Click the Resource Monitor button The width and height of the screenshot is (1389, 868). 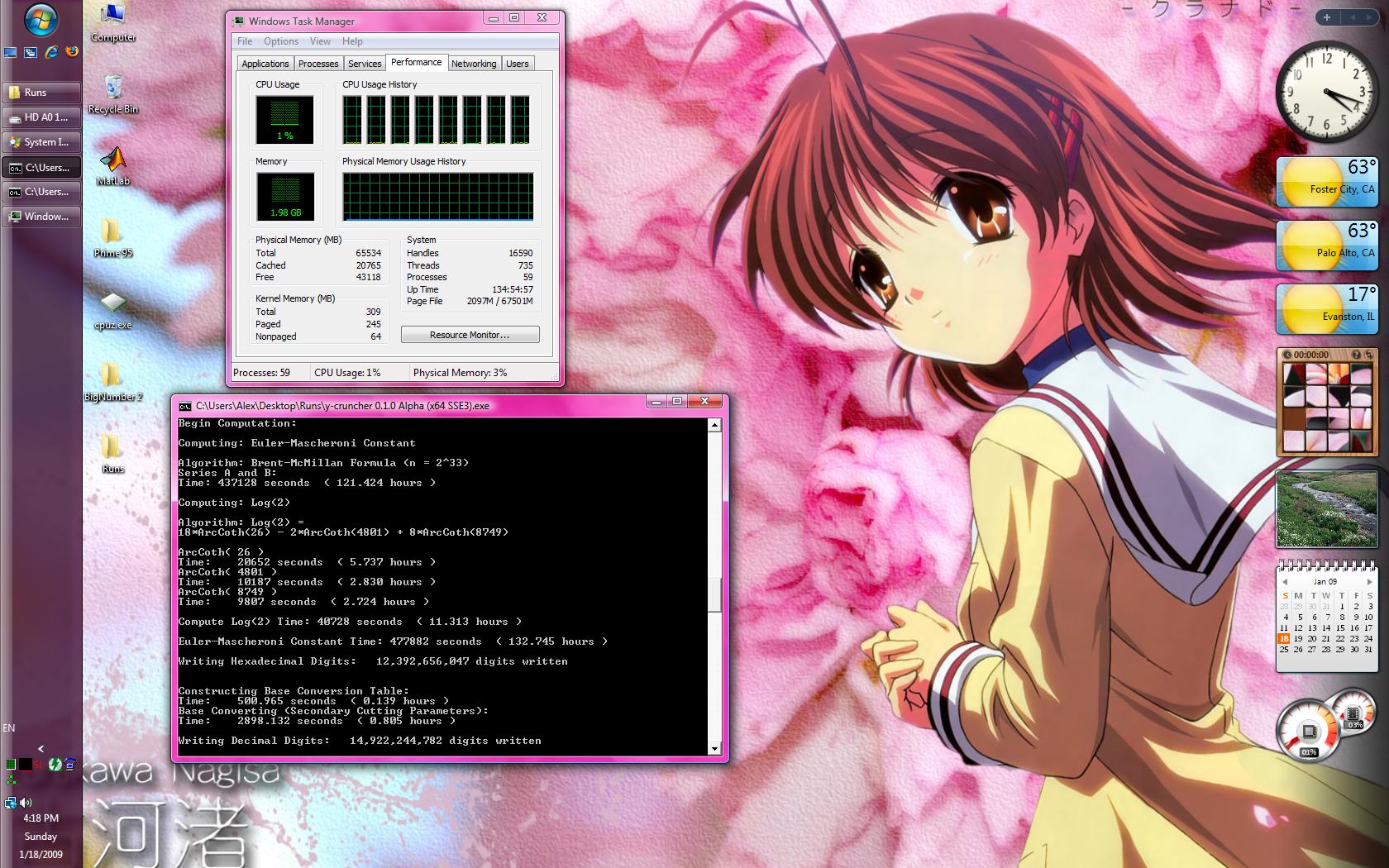pyautogui.click(x=470, y=335)
